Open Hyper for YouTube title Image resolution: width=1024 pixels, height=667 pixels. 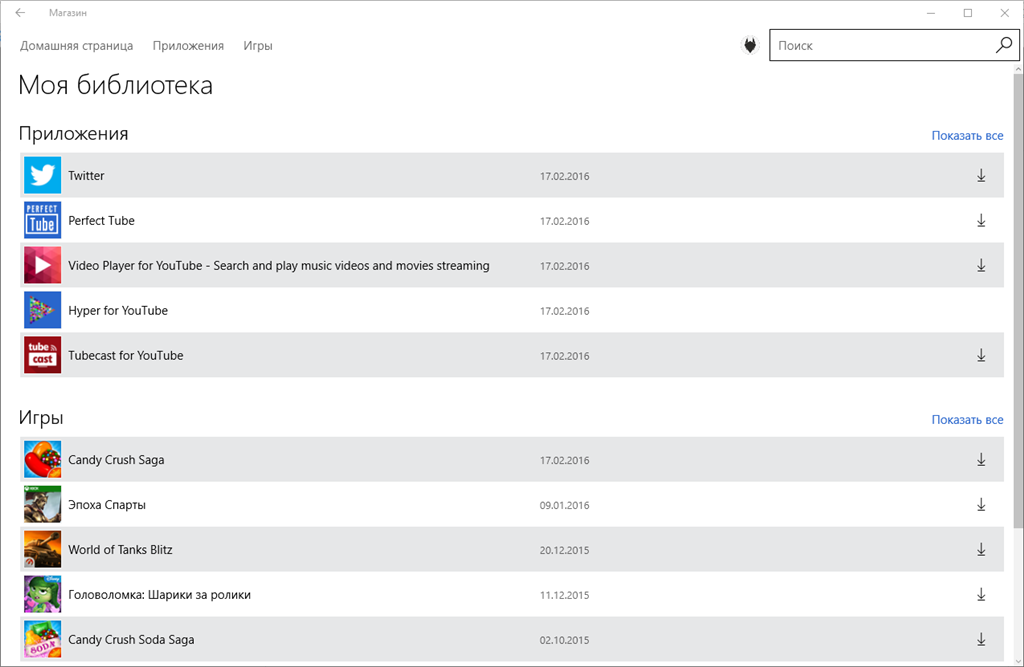point(118,311)
